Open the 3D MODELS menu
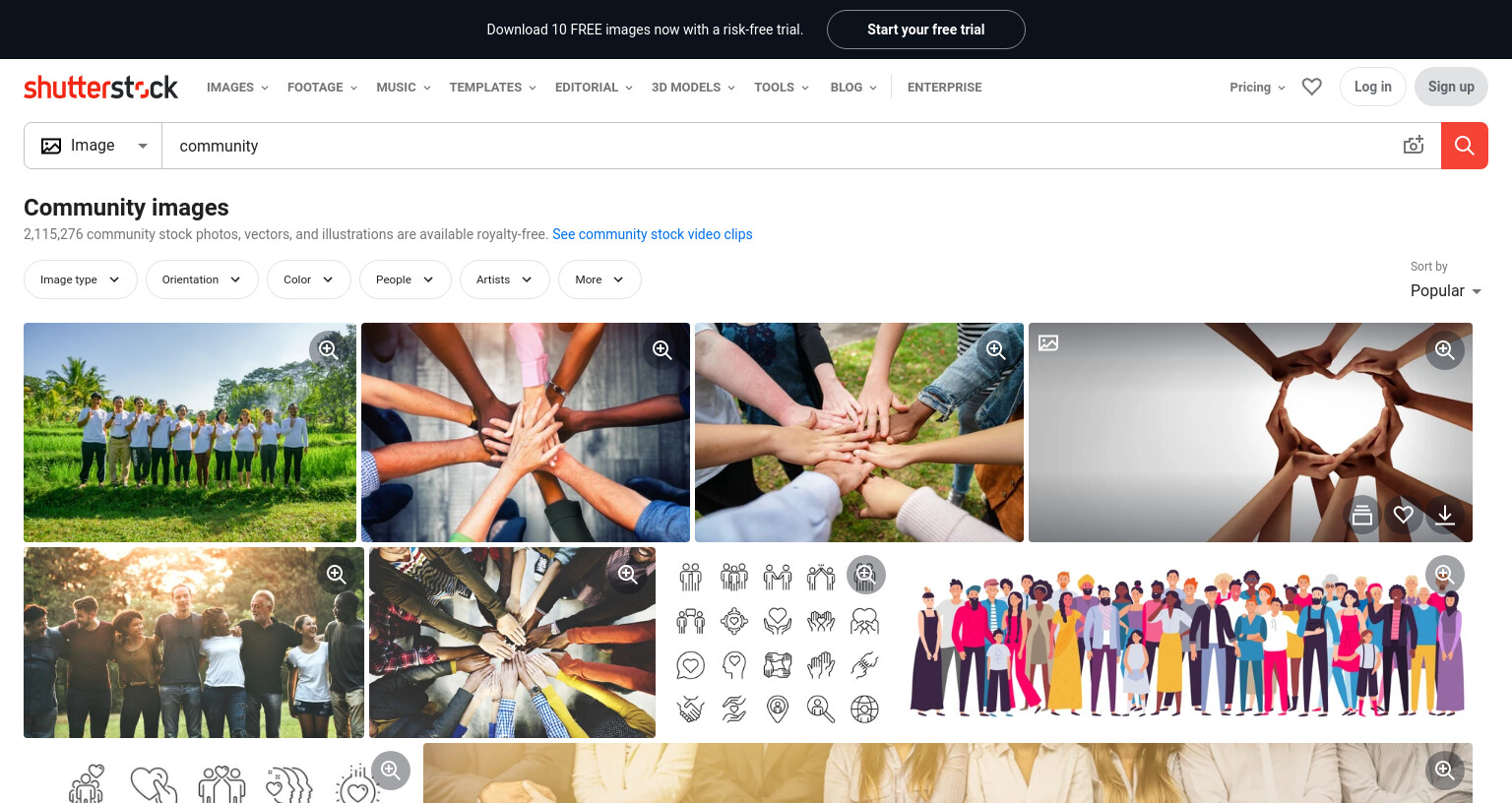The height and width of the screenshot is (803, 1512). click(693, 88)
